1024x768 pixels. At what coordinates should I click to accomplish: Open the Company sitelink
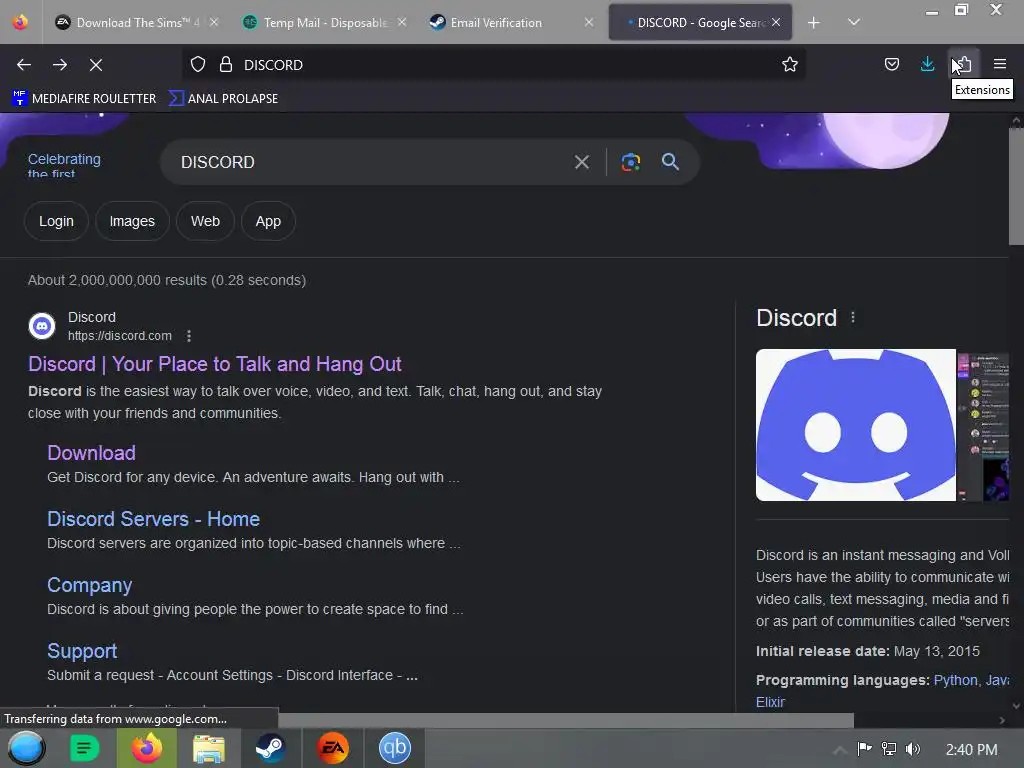coord(89,585)
